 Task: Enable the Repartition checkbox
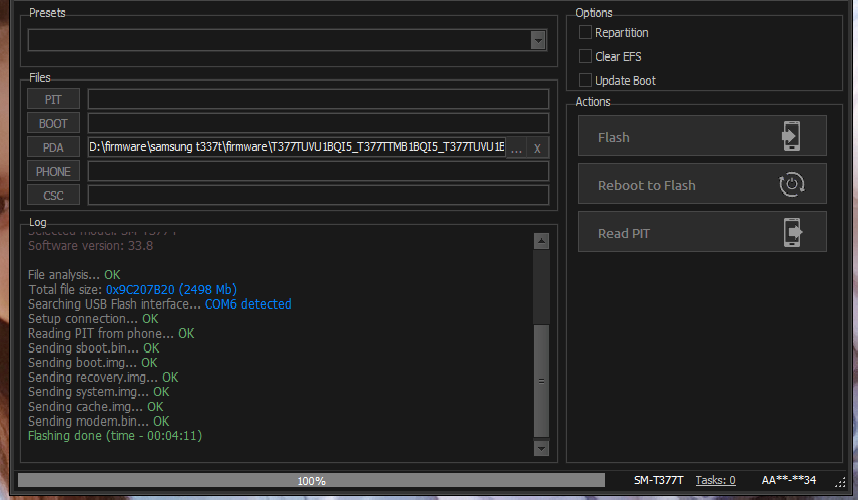[585, 32]
